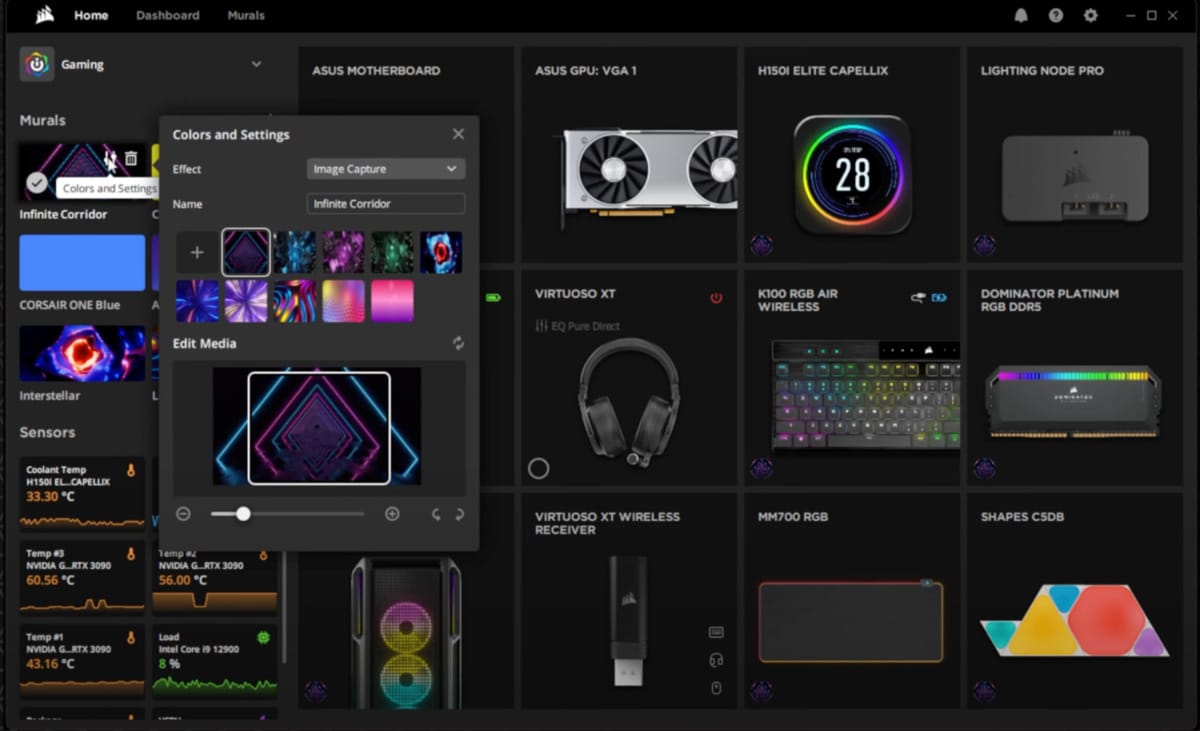1200x731 pixels.
Task: Switch to the Dashboard tab
Action: (x=167, y=15)
